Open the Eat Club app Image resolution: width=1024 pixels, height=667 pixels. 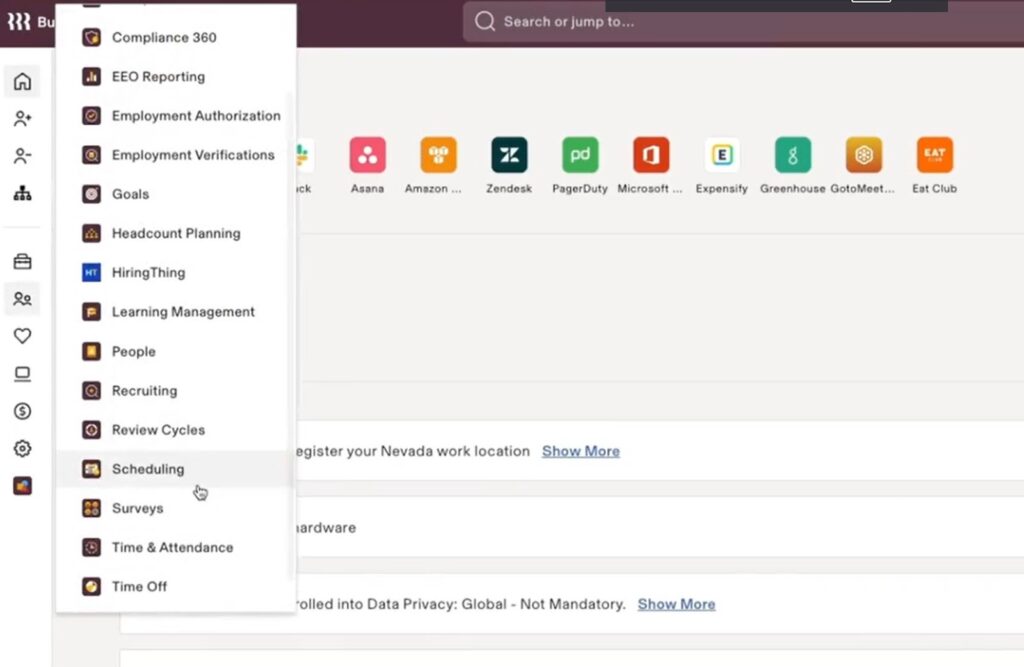[933, 156]
